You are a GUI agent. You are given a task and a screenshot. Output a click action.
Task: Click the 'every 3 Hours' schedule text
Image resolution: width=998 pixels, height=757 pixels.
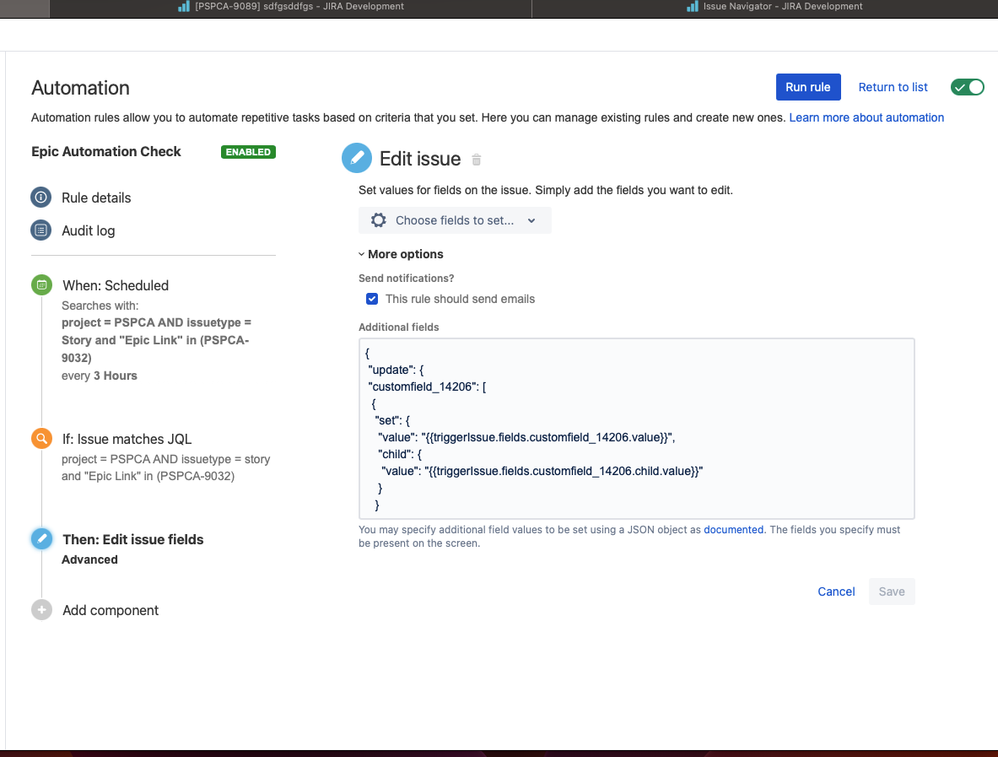point(99,376)
